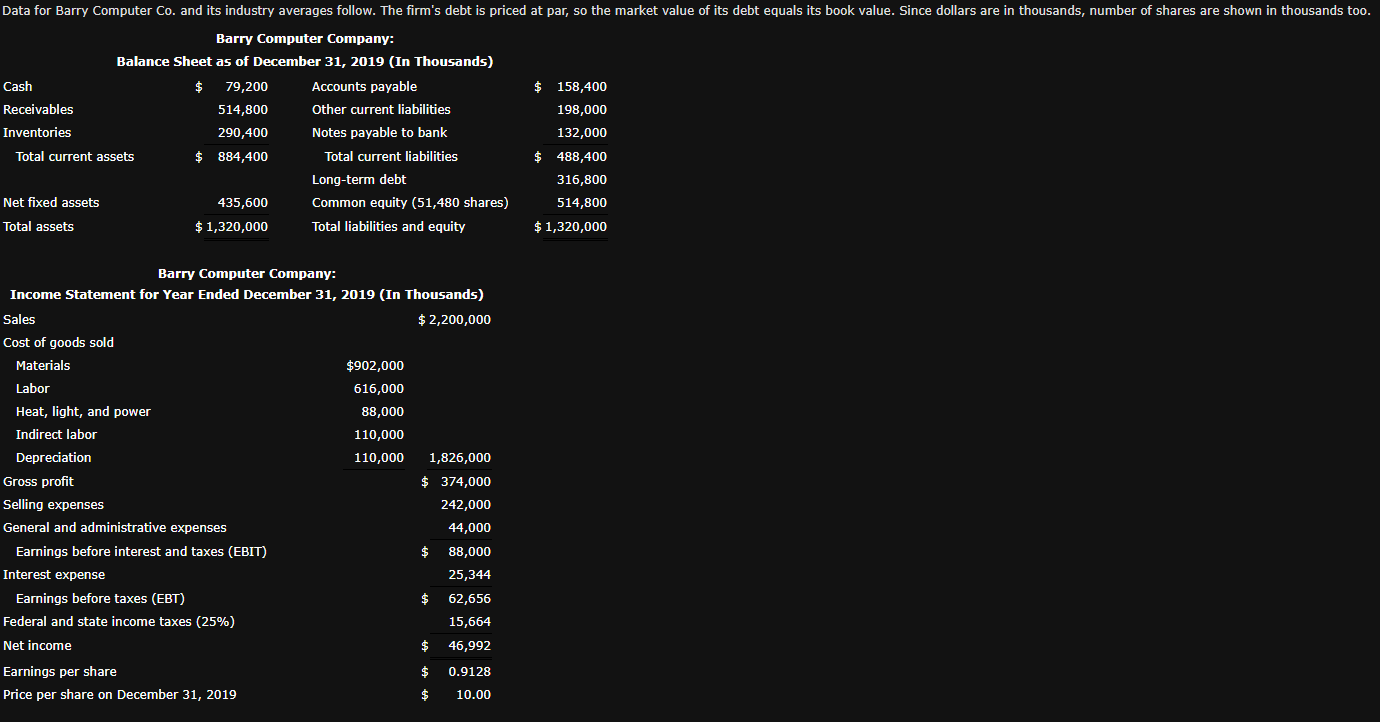Select the Cash value 79,200
This screenshot has height=722, width=1380.
click(x=247, y=87)
